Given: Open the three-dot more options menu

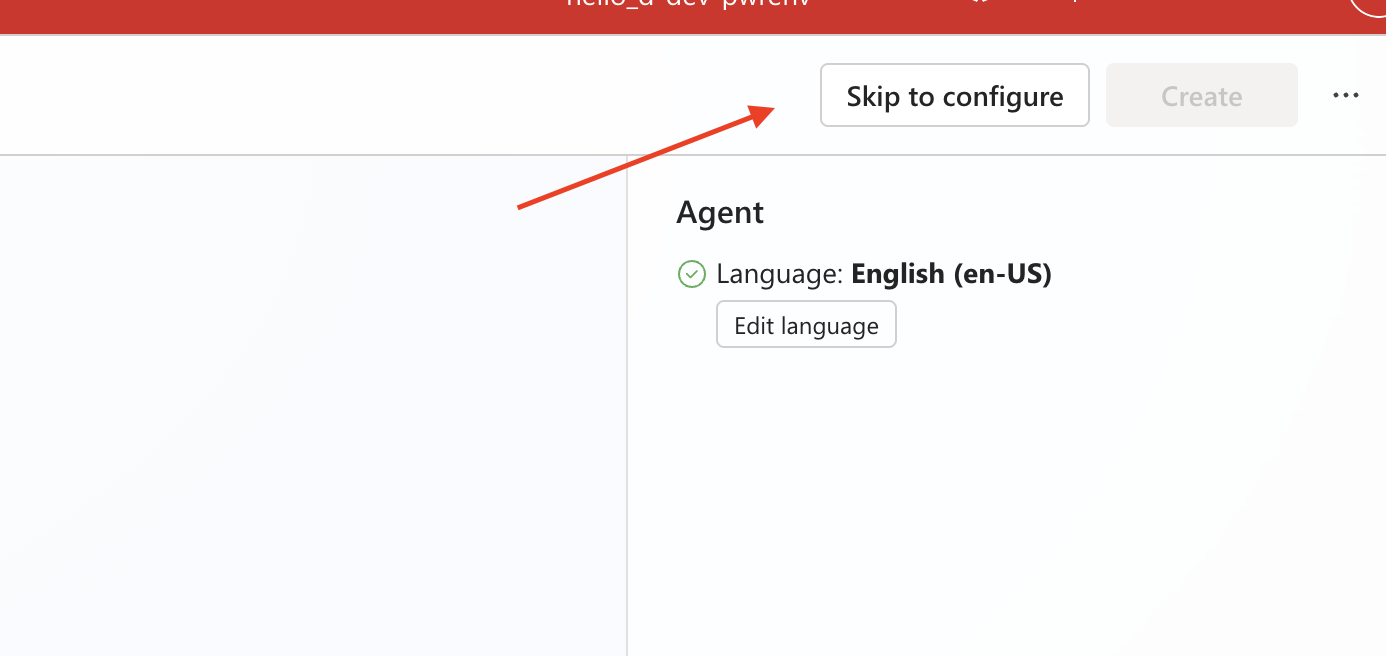Looking at the screenshot, I should pyautogui.click(x=1346, y=96).
